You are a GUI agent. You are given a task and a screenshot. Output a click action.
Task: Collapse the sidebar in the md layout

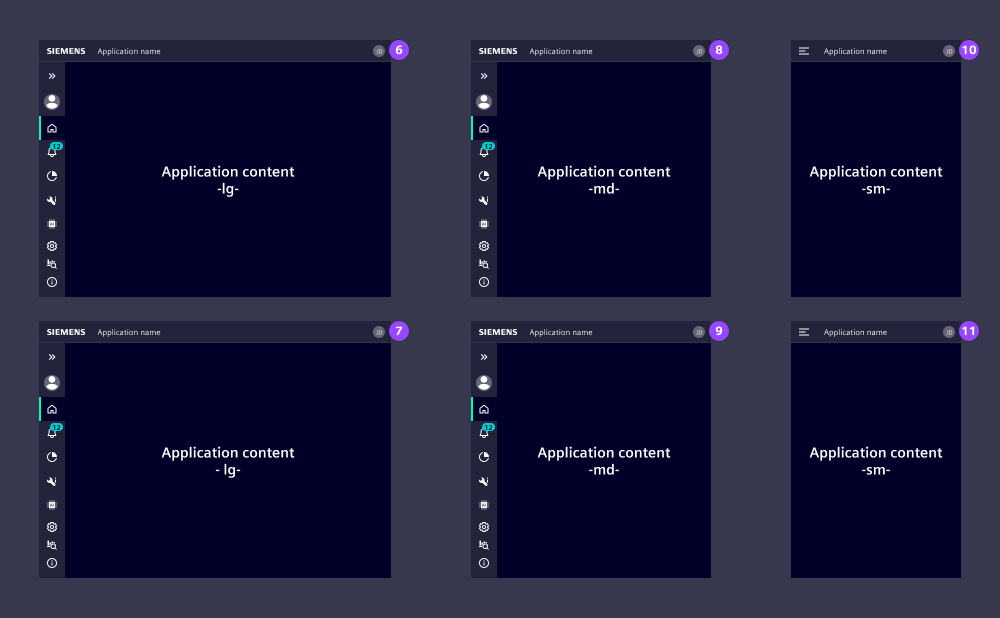click(x=484, y=75)
